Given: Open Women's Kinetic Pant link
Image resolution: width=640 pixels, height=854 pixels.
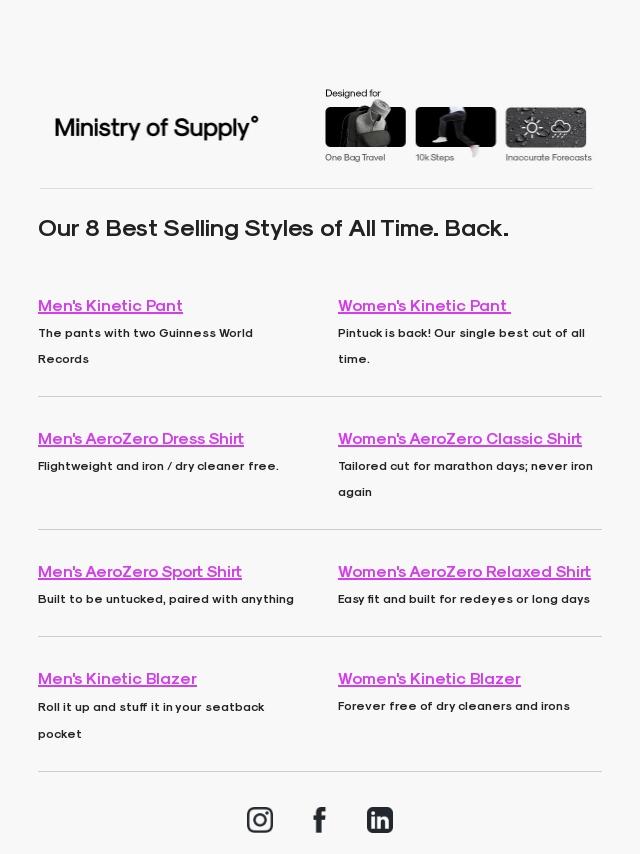Looking at the screenshot, I should point(424,306).
